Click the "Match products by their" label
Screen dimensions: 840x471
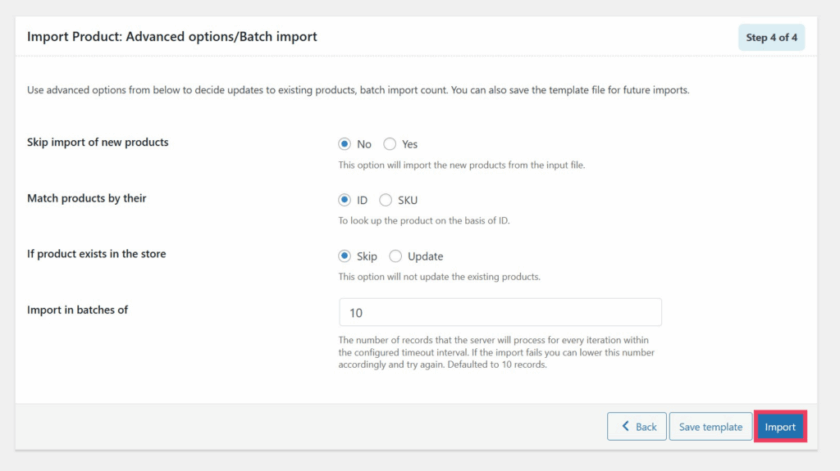[87, 198]
